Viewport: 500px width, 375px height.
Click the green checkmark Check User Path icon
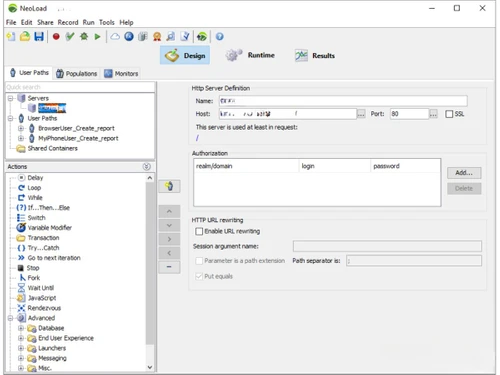[x=70, y=37]
